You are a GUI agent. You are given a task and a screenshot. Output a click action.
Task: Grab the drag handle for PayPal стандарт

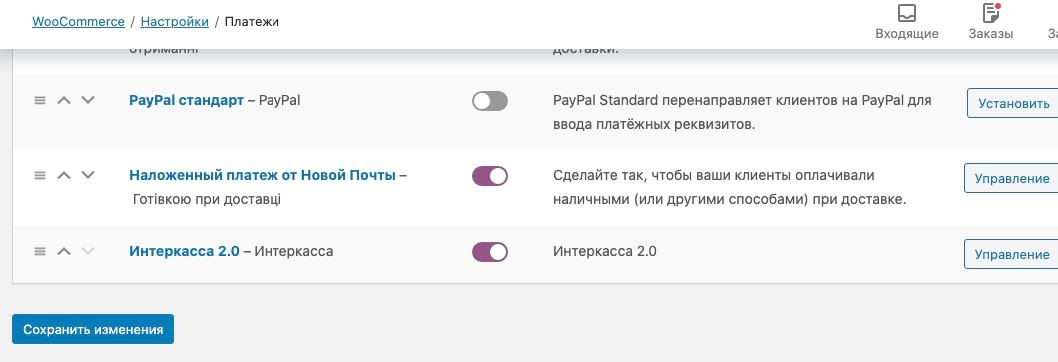(40, 100)
